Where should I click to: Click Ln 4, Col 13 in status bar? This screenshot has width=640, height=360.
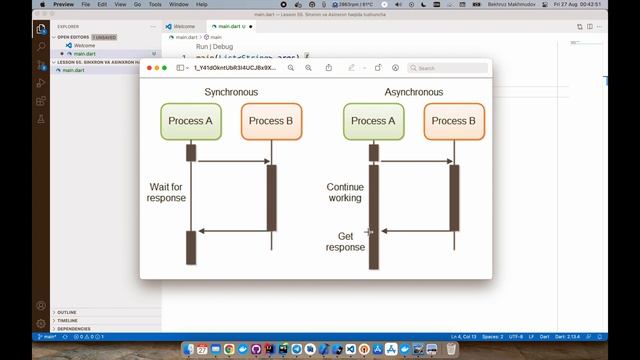(x=464, y=337)
